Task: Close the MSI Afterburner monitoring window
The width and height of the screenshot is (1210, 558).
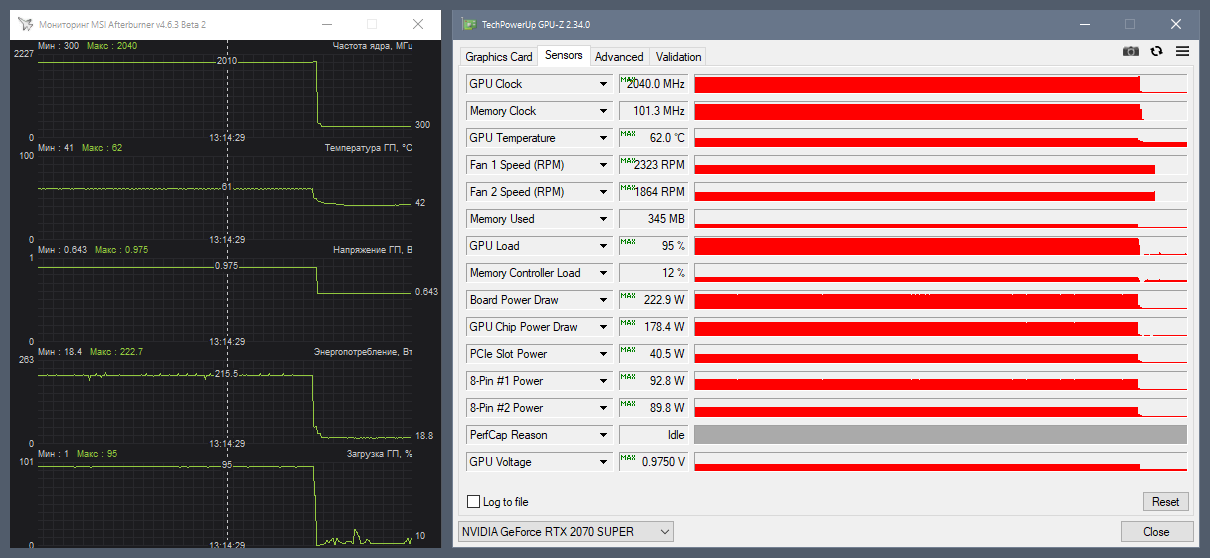Action: pyautogui.click(x=418, y=24)
